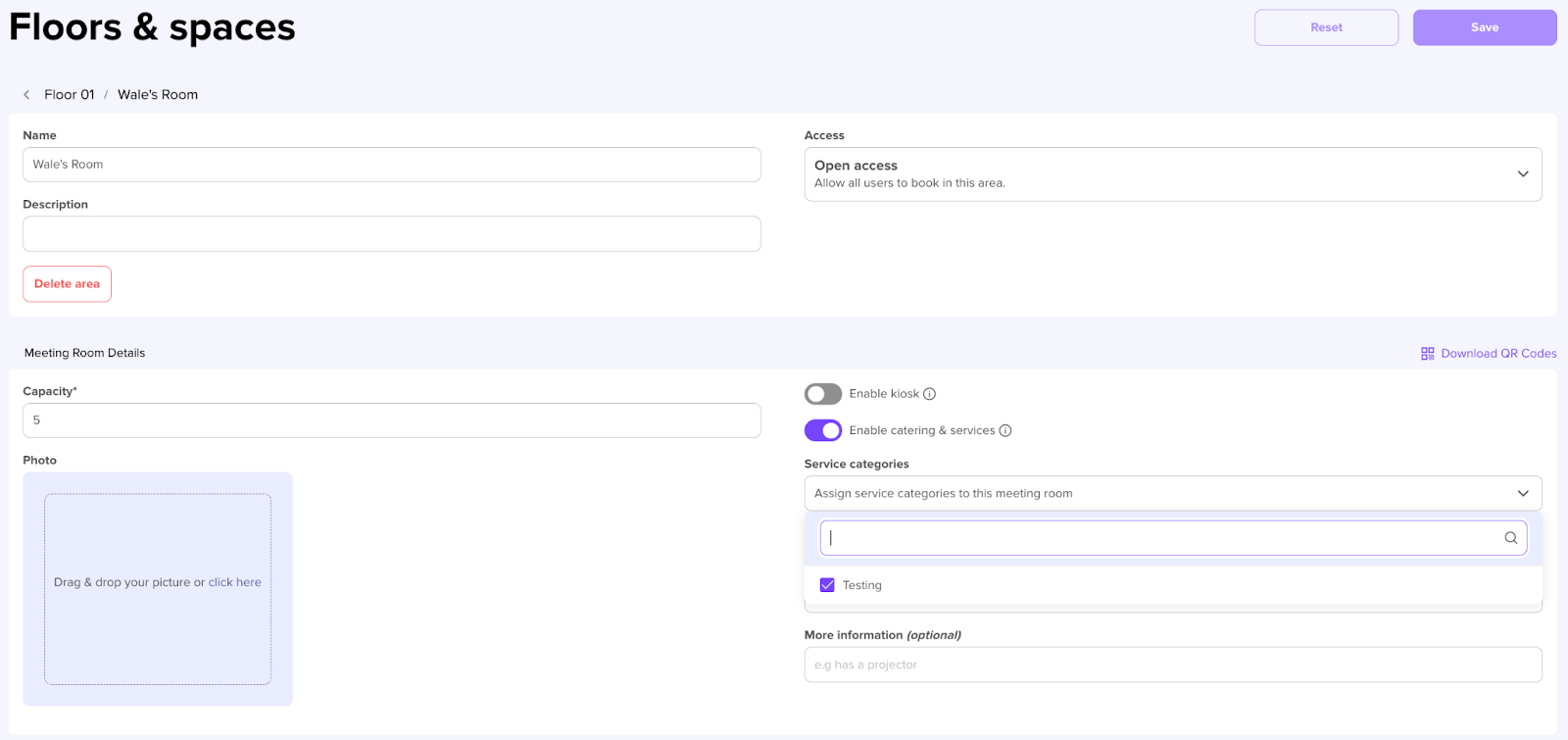Download QR Codes link

point(1498,354)
